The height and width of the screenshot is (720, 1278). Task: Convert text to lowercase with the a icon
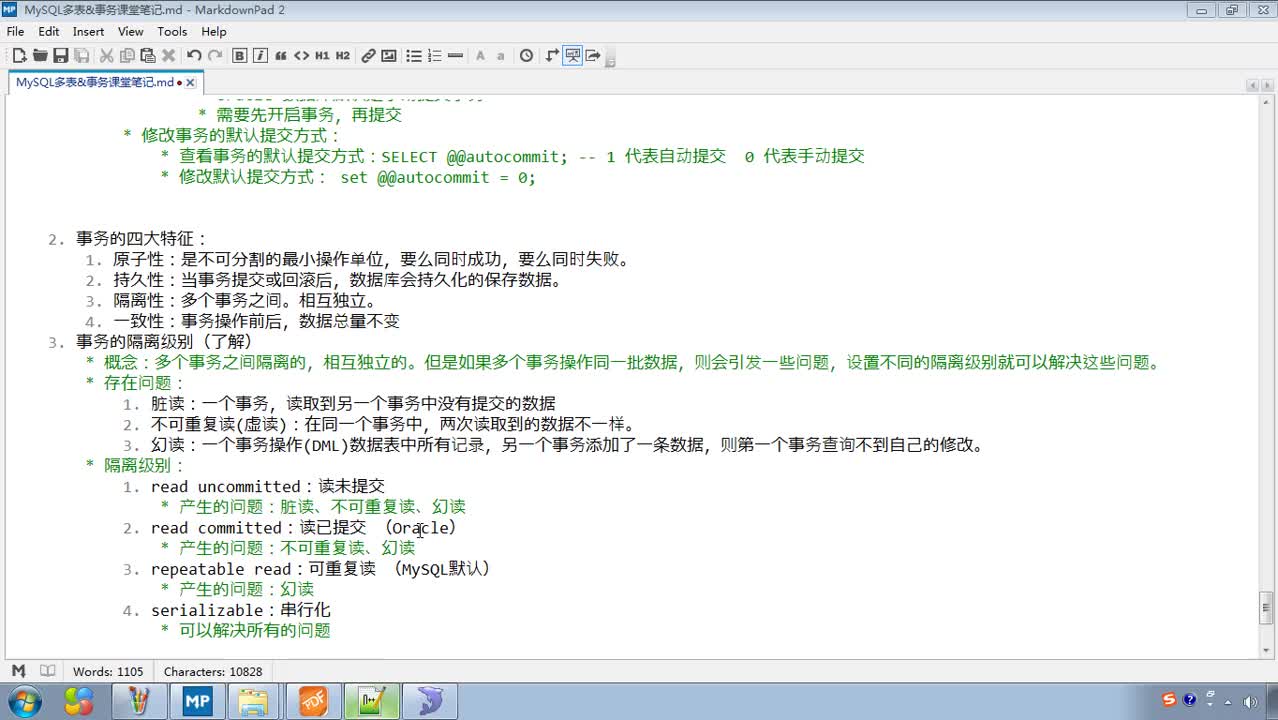tap(501, 56)
